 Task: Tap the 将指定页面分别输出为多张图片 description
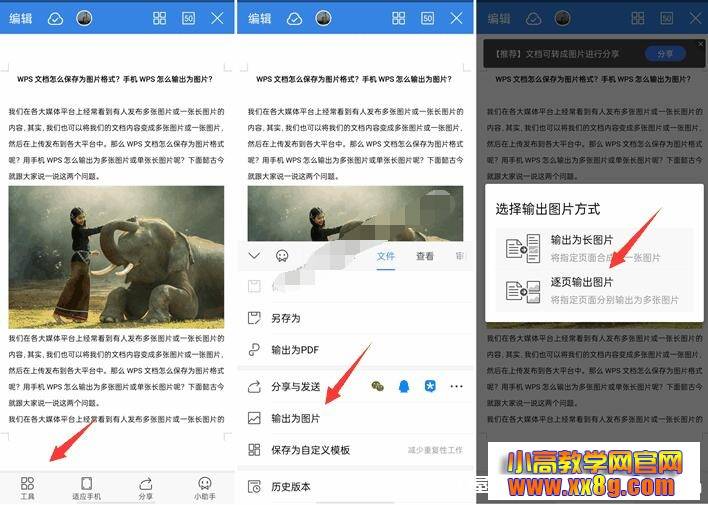[x=615, y=300]
